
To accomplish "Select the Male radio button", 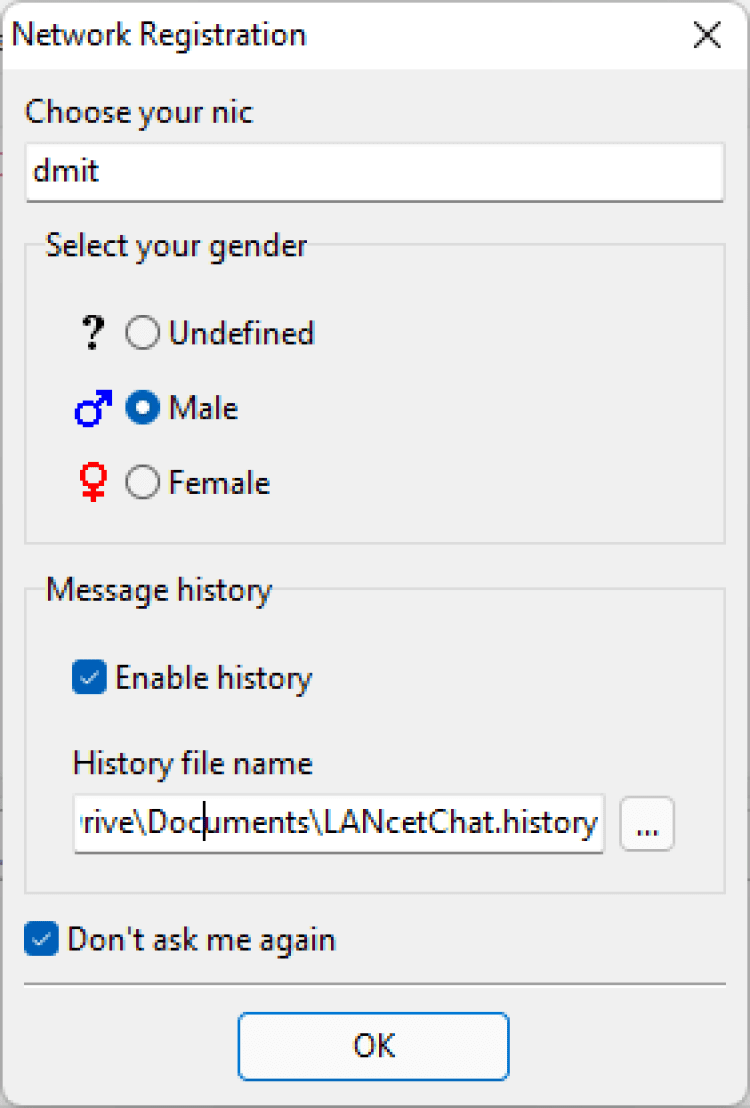I will click(x=143, y=409).
